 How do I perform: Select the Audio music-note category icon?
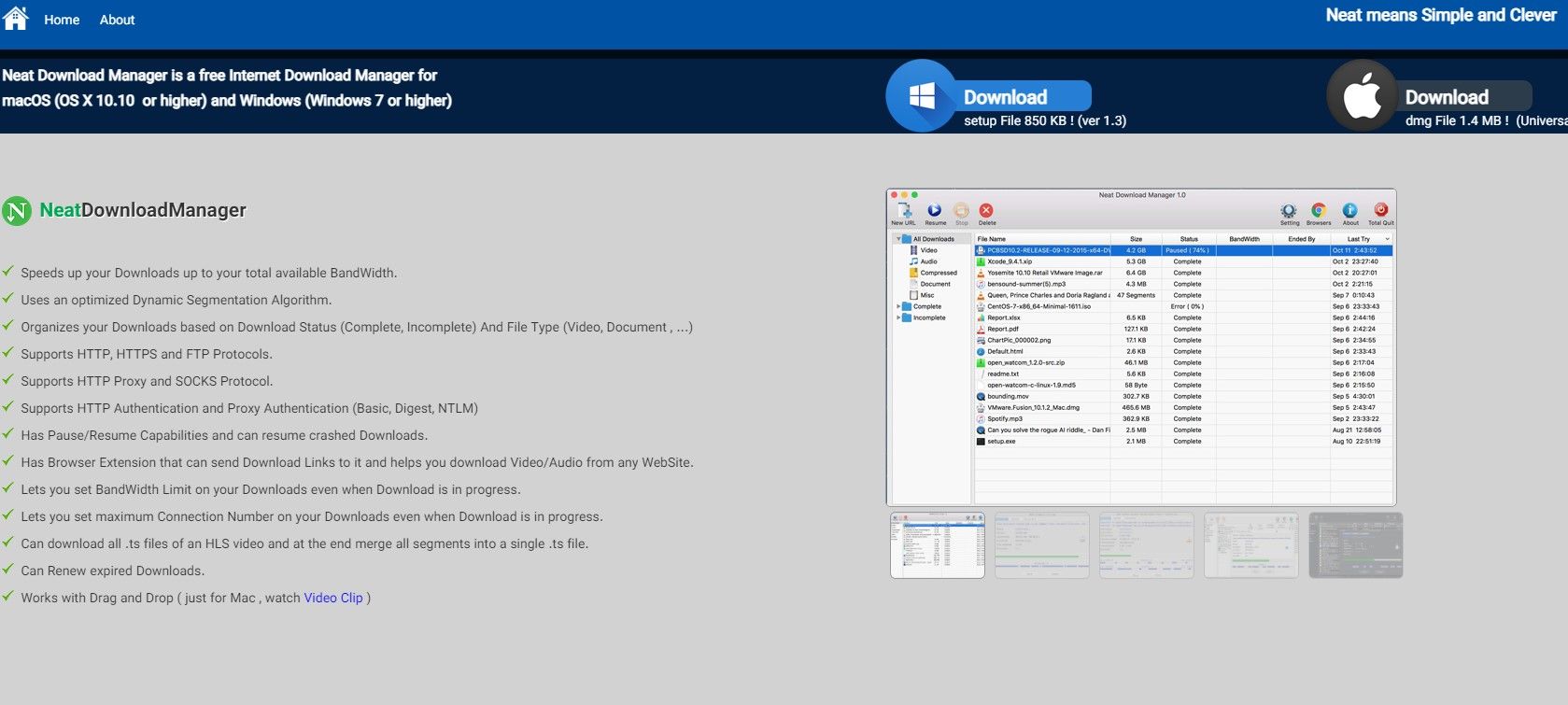[913, 261]
